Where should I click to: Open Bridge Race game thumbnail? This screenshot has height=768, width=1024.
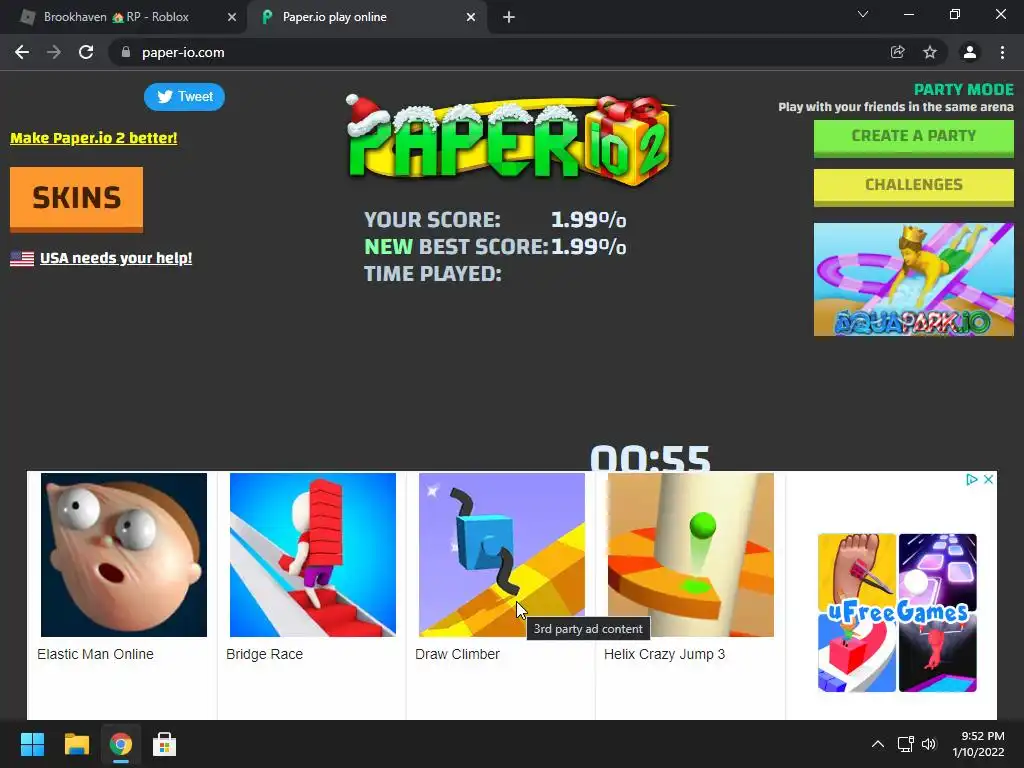tap(313, 554)
